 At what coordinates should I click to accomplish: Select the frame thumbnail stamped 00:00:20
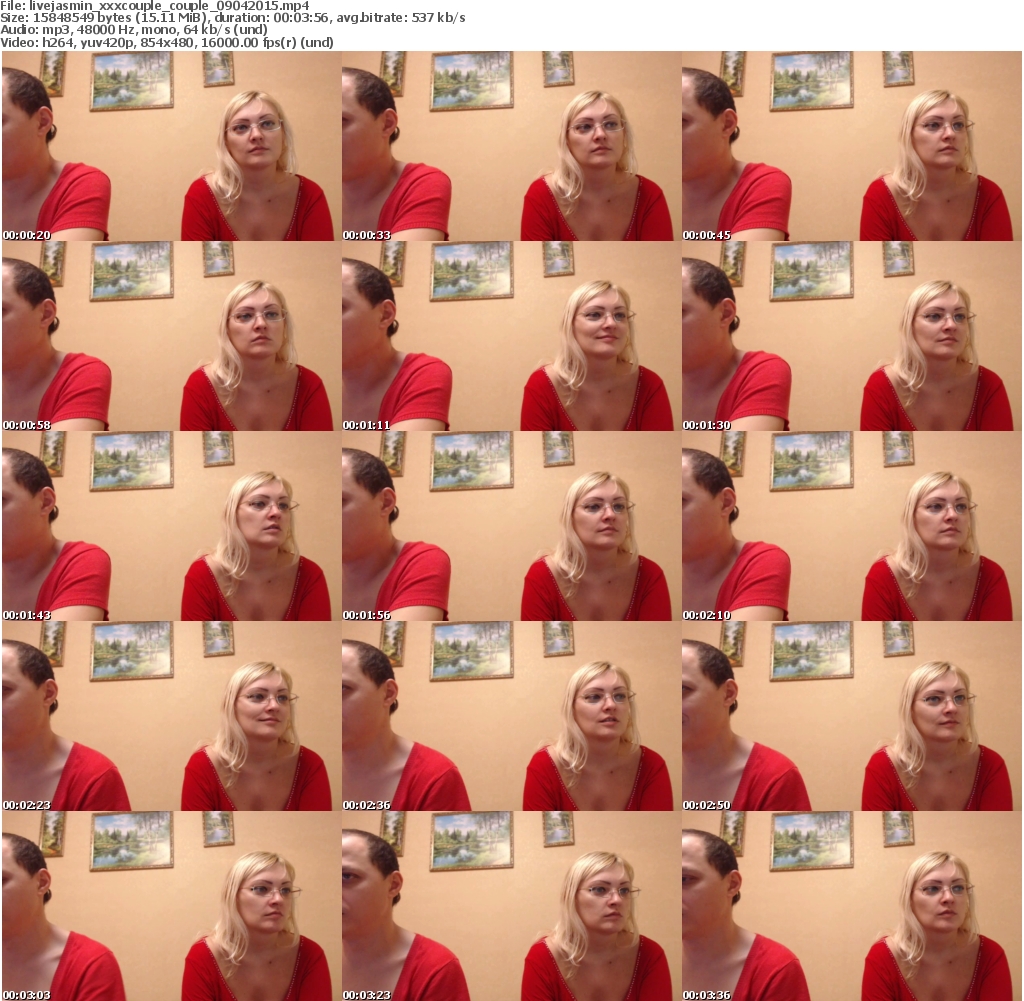coord(171,146)
